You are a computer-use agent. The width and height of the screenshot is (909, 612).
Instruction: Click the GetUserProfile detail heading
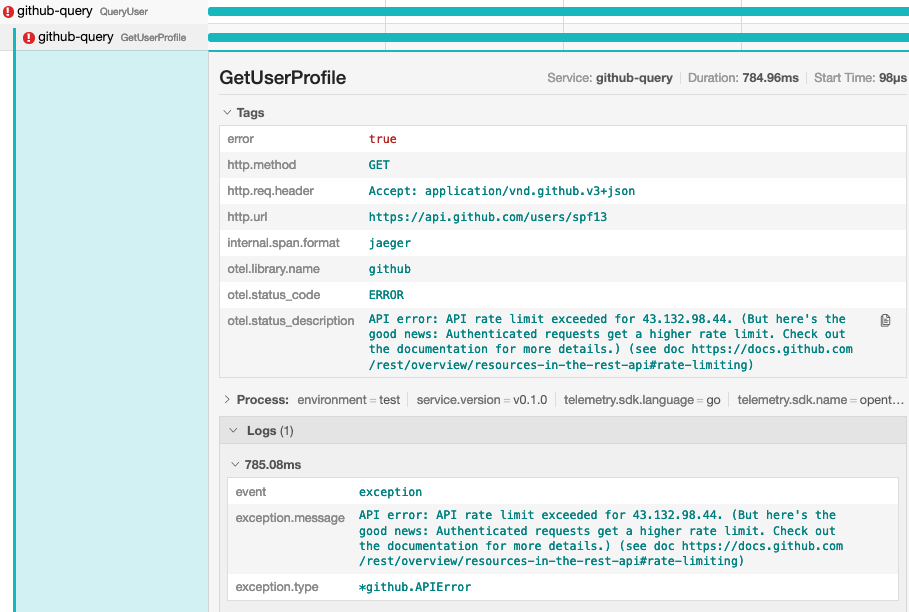point(282,78)
